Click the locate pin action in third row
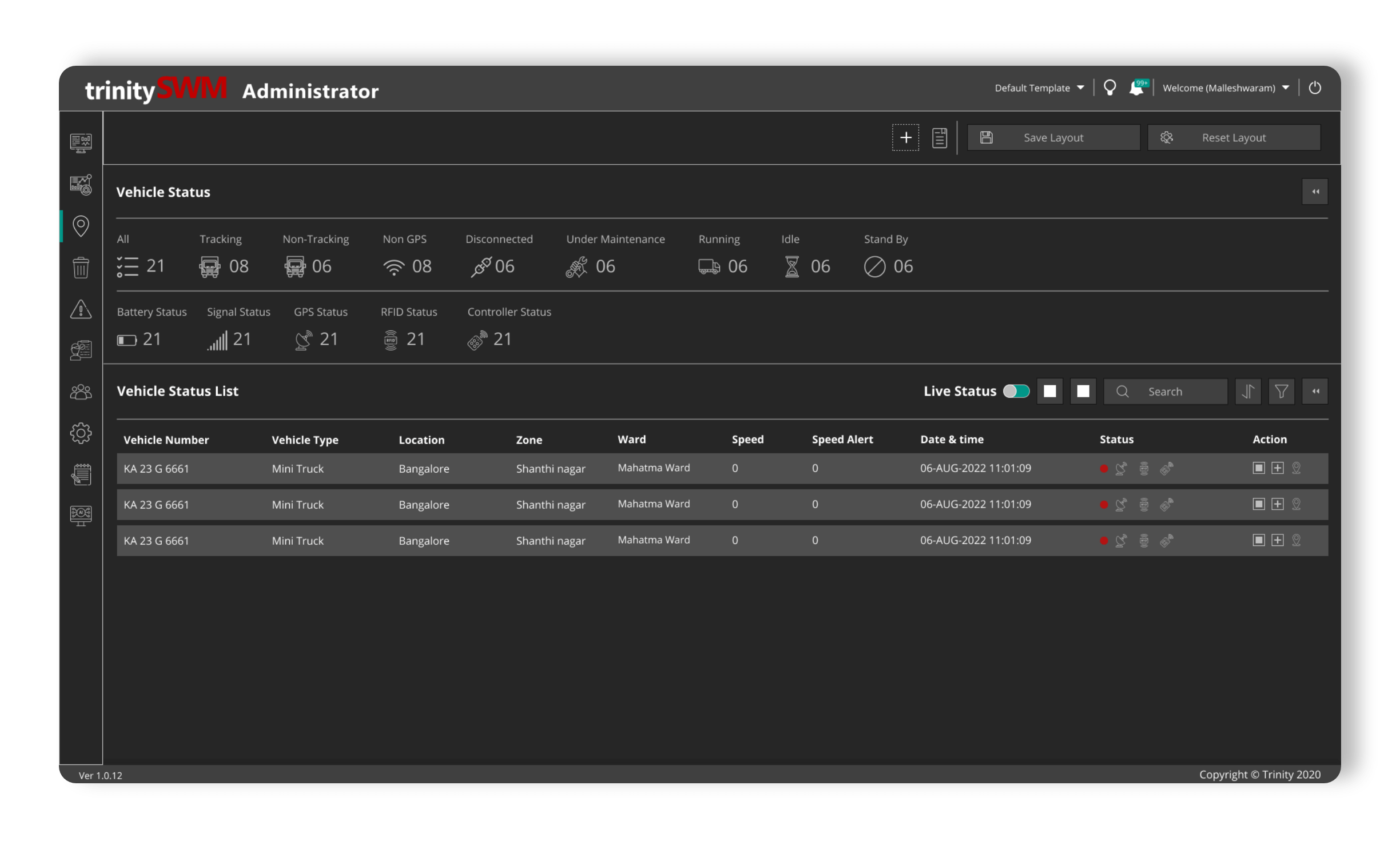The image size is (1400, 849). [x=1296, y=540]
